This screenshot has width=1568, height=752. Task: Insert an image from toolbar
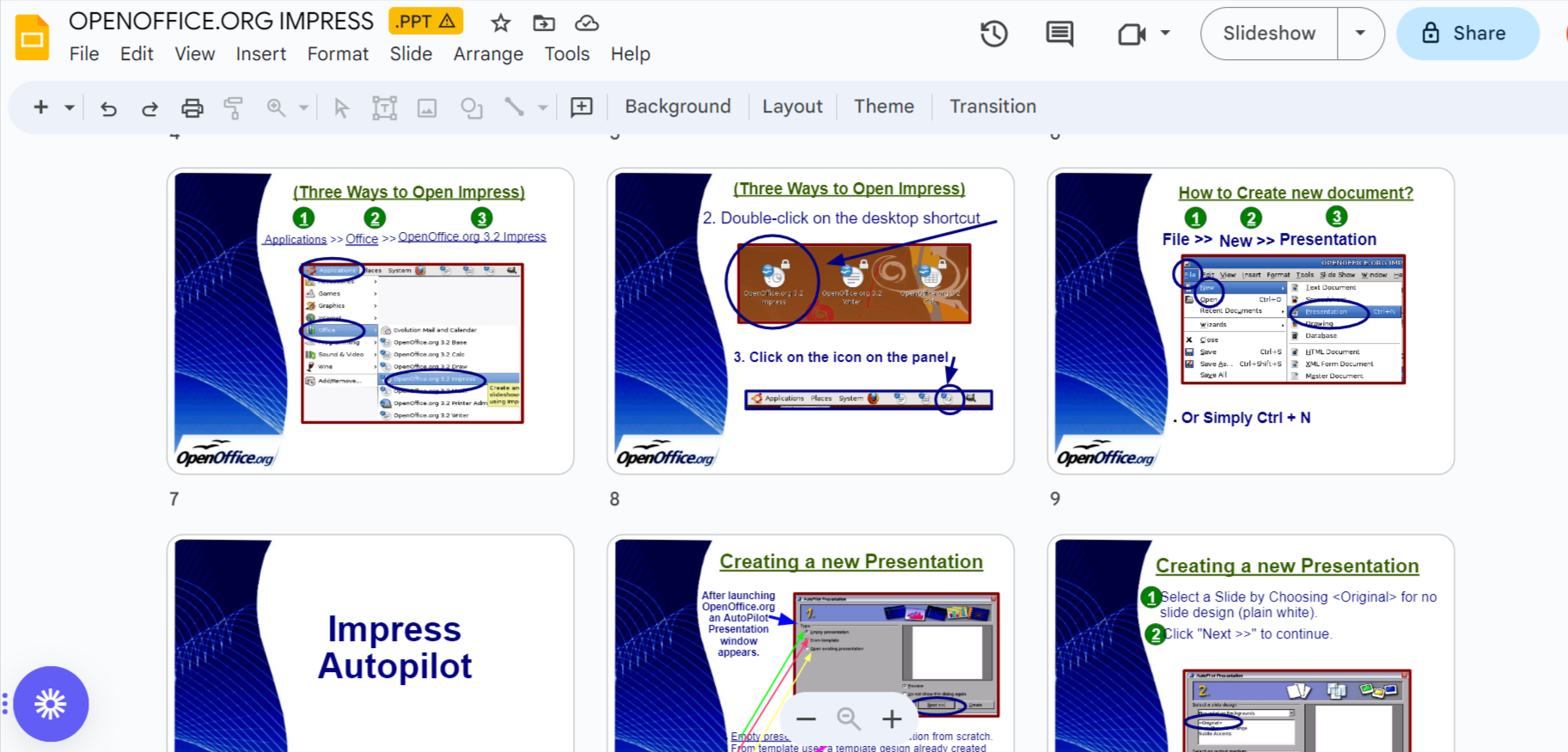pyautogui.click(x=427, y=107)
